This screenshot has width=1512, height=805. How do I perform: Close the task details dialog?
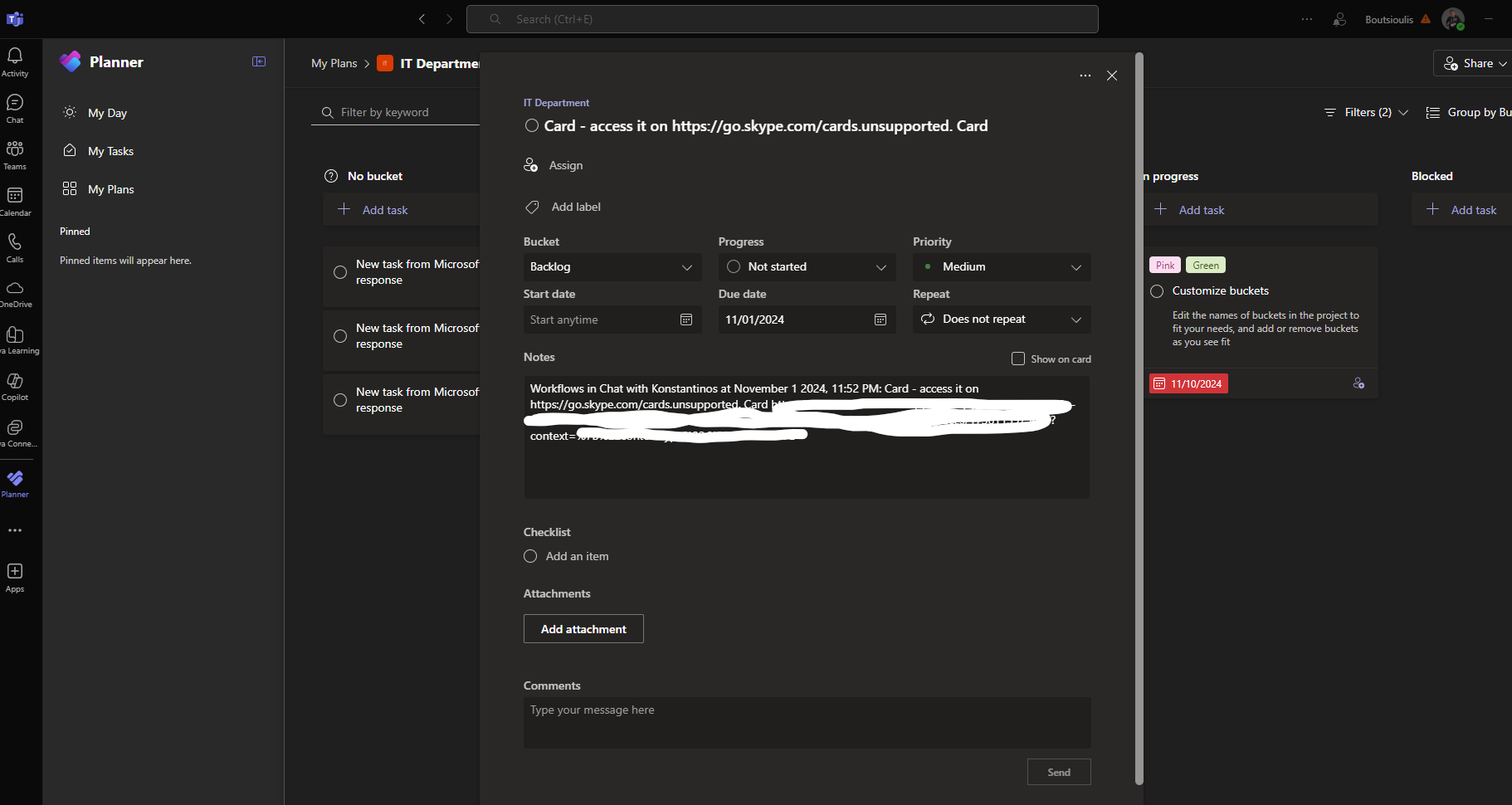pos(1112,76)
